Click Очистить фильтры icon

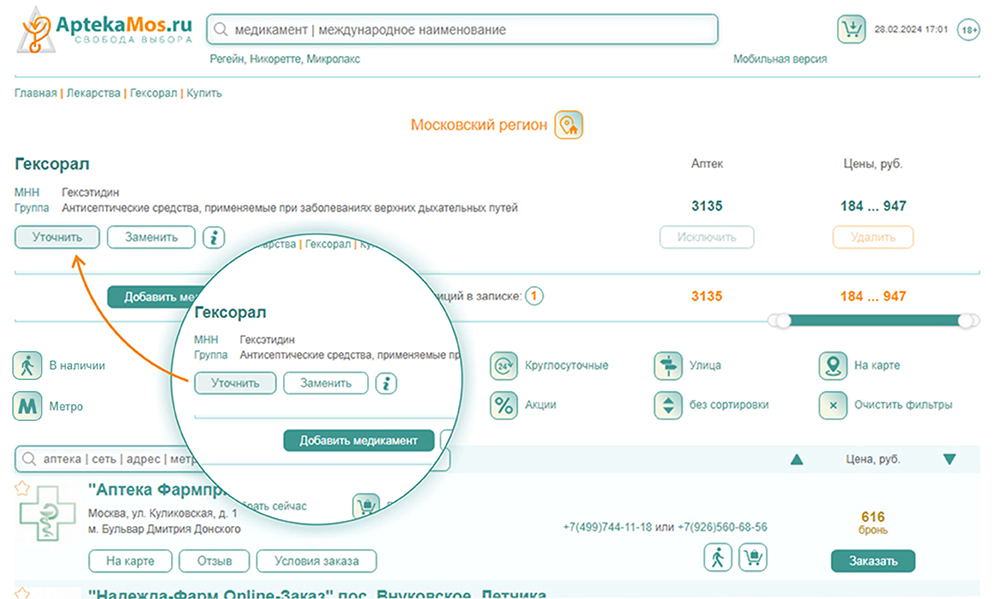pos(832,406)
